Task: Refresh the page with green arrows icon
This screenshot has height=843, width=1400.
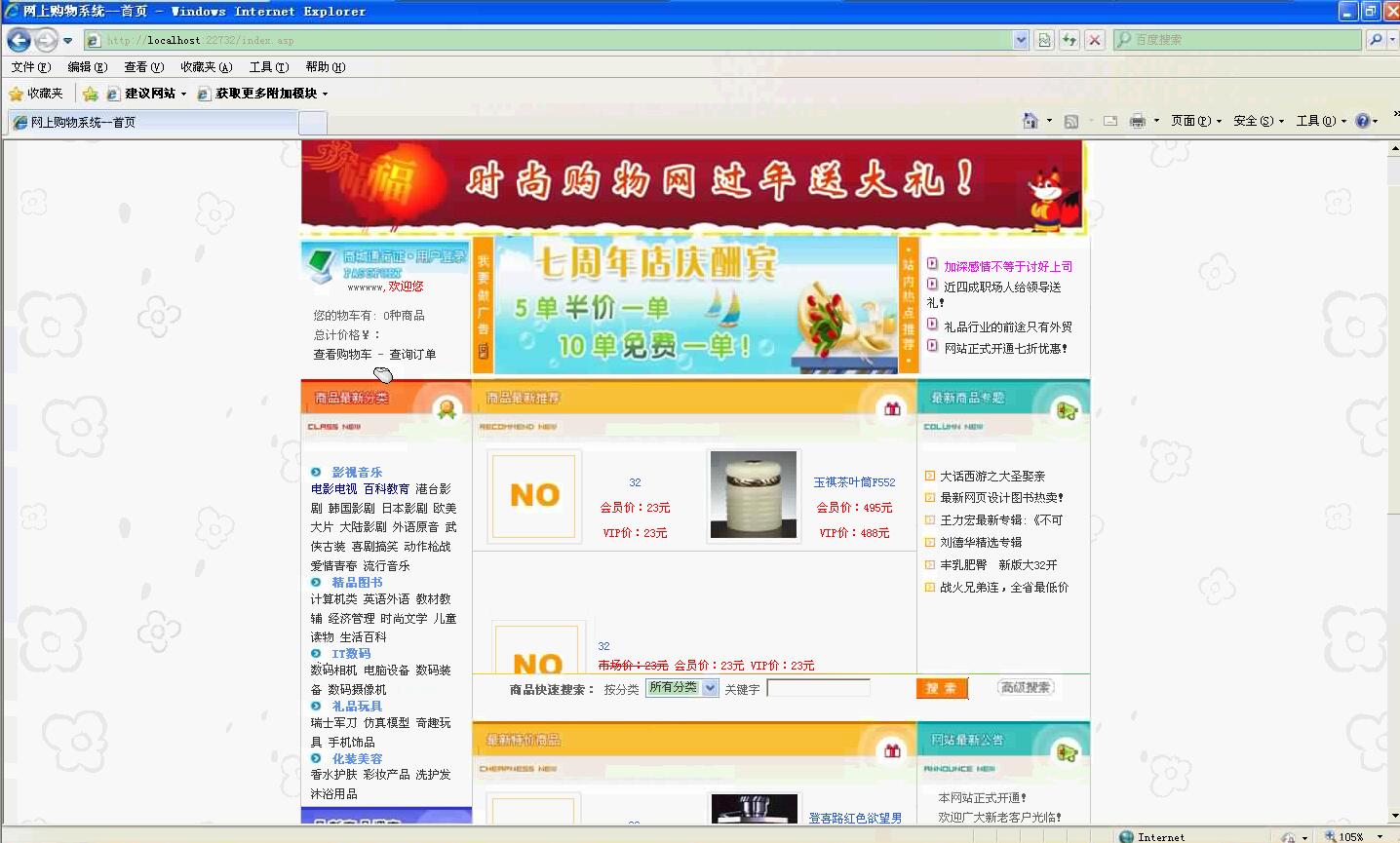Action: 1069,40
